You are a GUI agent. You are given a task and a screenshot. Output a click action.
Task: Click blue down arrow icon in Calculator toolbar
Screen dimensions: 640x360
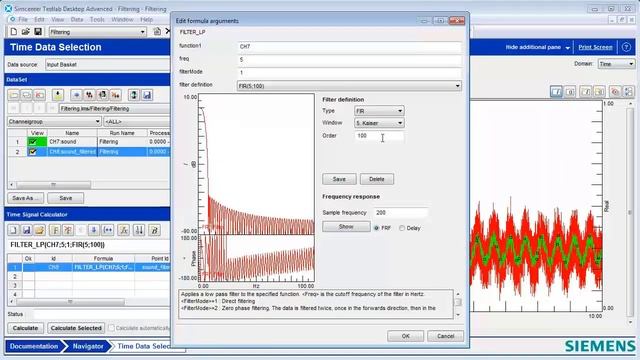pos(94,230)
